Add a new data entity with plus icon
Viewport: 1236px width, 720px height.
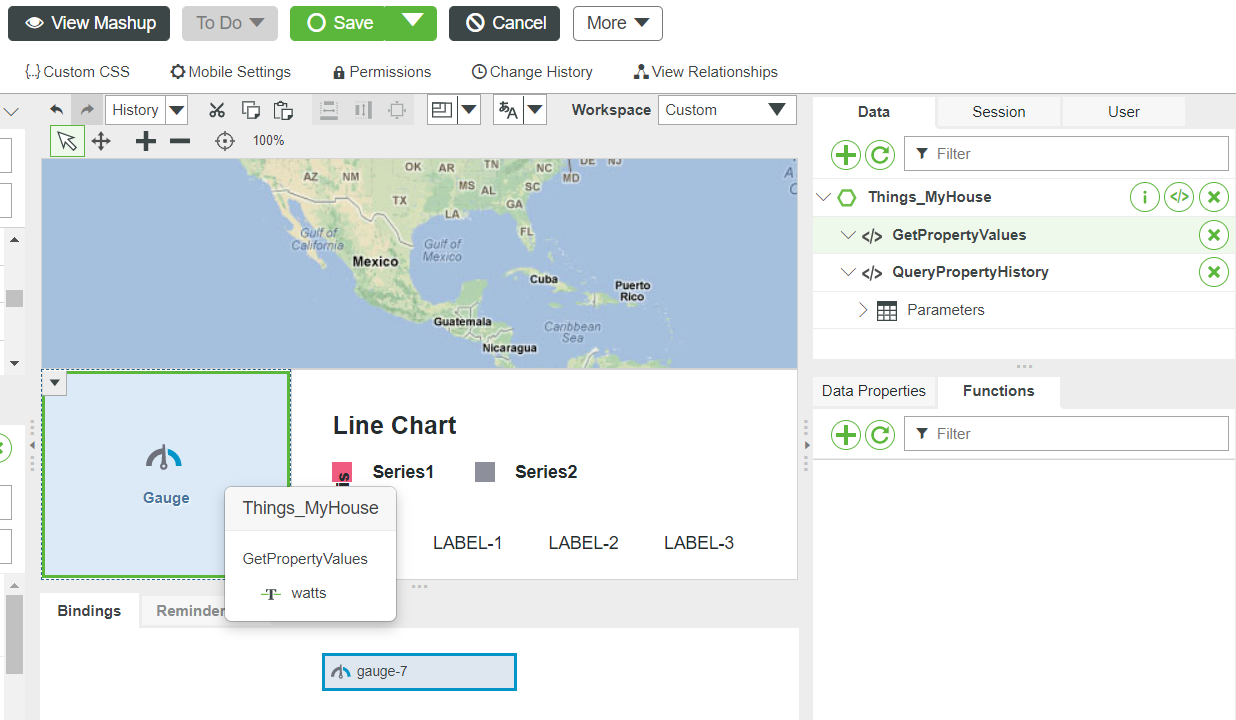(845, 155)
